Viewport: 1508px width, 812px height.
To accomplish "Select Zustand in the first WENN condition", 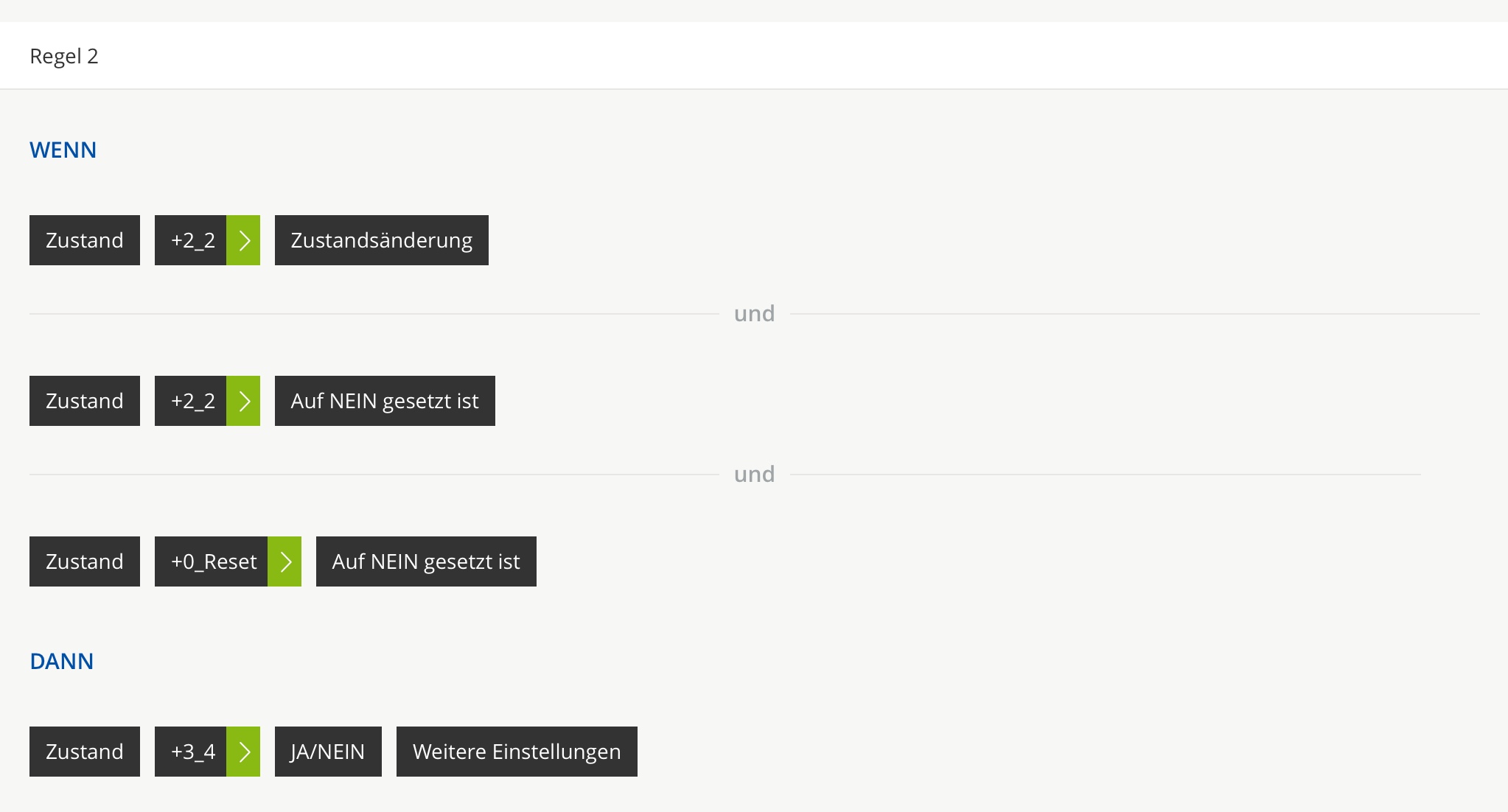I will pos(85,240).
